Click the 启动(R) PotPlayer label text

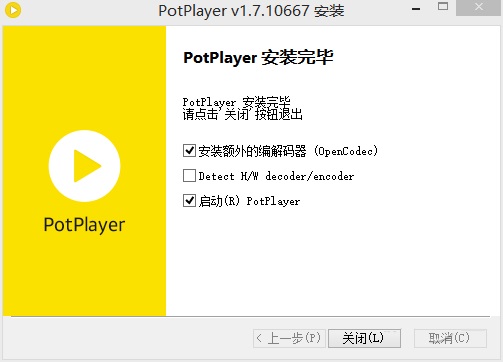pos(249,201)
